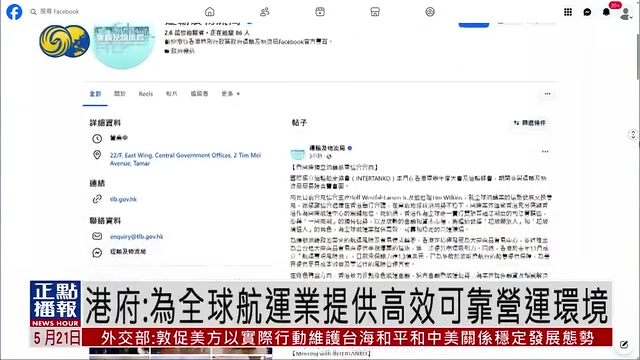This screenshot has height=360, width=640.
Task: Click the enquiry@tlb.gov.hk email link
Action: [136, 237]
